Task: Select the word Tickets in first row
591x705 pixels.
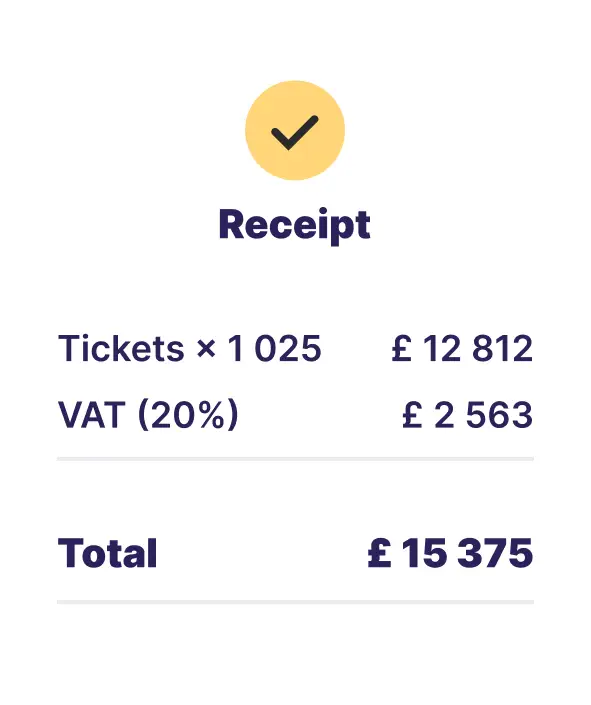Action: (x=121, y=348)
